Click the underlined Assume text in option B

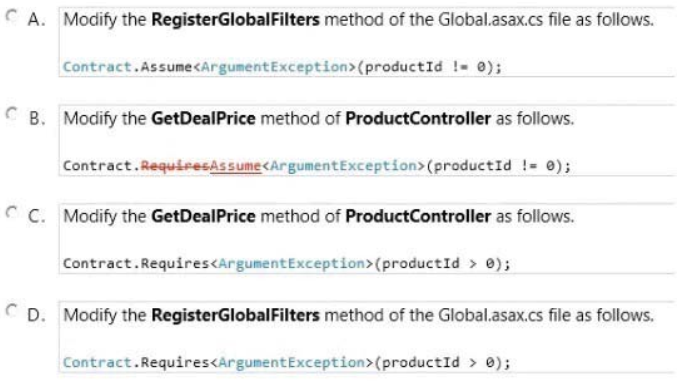(x=235, y=166)
